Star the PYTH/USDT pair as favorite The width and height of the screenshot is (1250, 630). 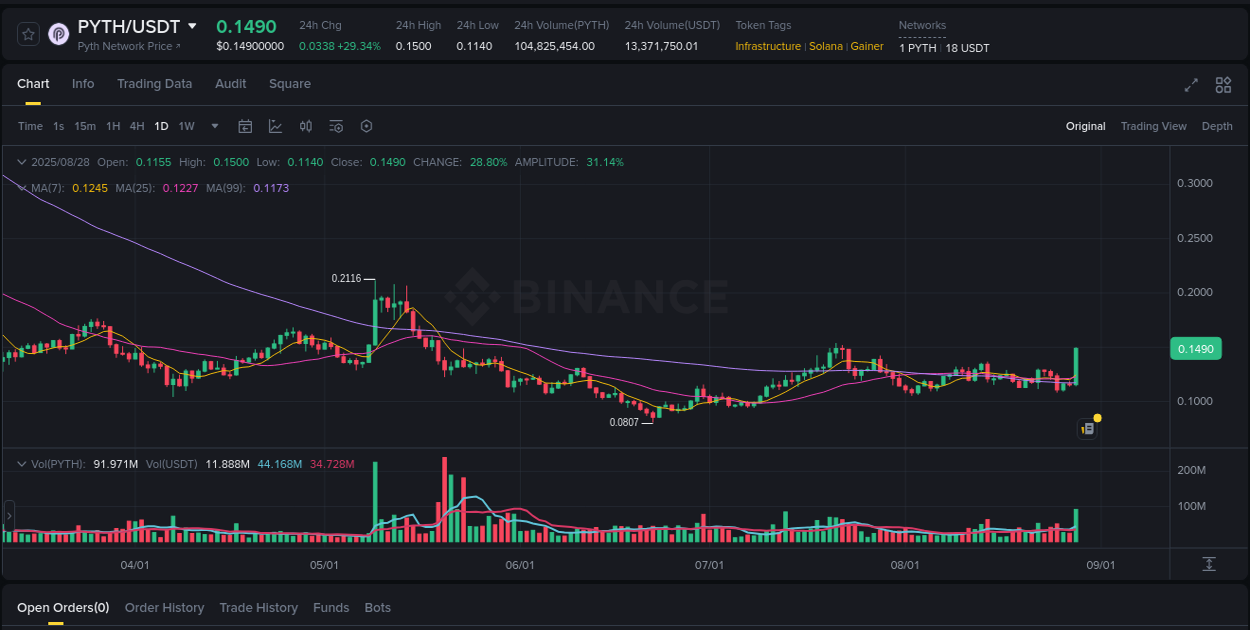click(x=28, y=33)
